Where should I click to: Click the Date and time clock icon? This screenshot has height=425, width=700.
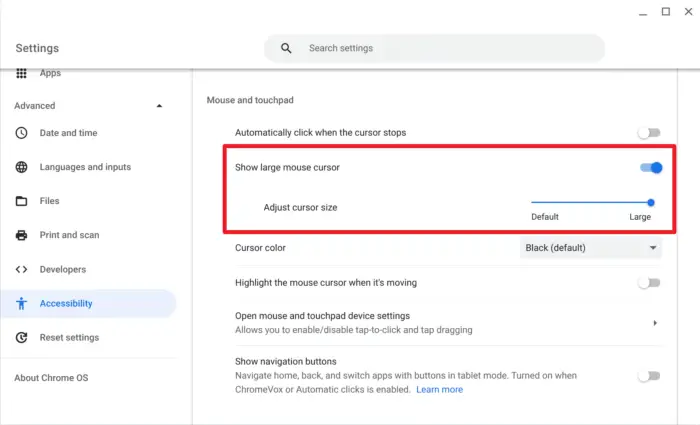point(21,133)
